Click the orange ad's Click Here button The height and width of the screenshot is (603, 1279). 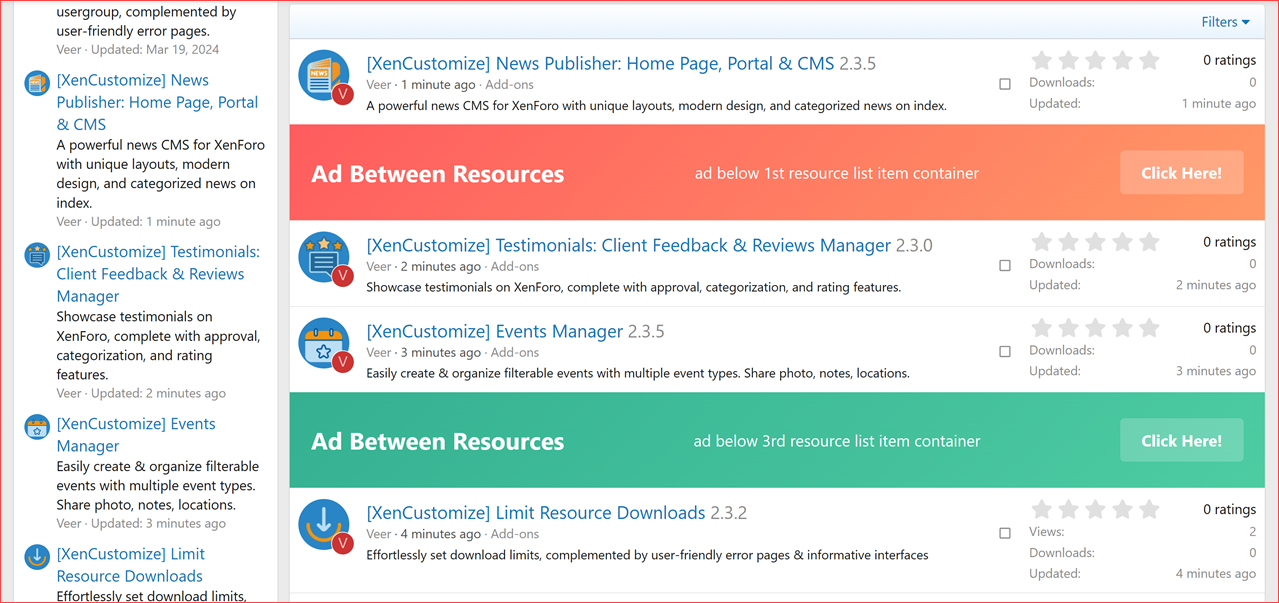click(1181, 172)
